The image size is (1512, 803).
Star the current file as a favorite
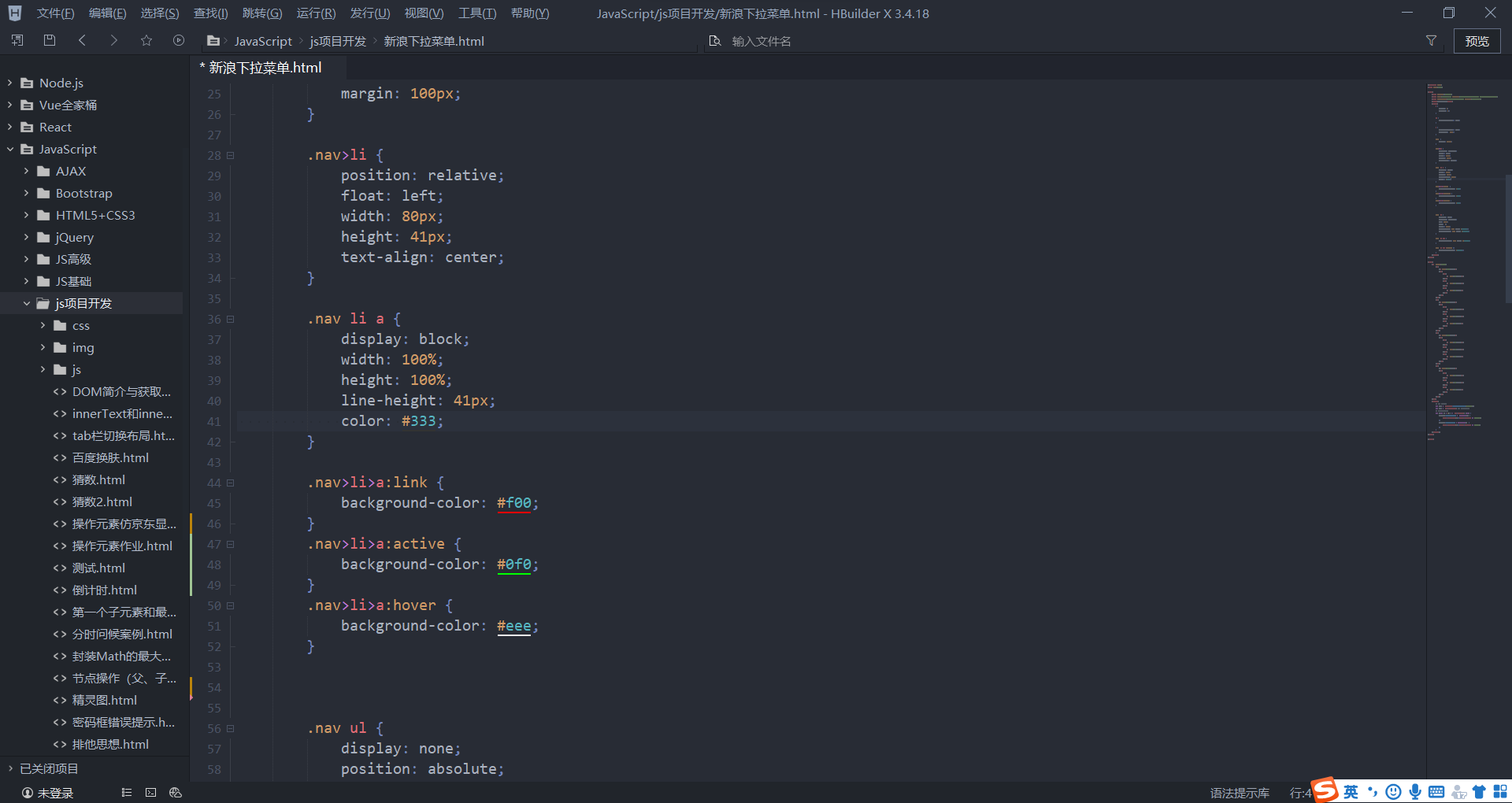pos(146,40)
